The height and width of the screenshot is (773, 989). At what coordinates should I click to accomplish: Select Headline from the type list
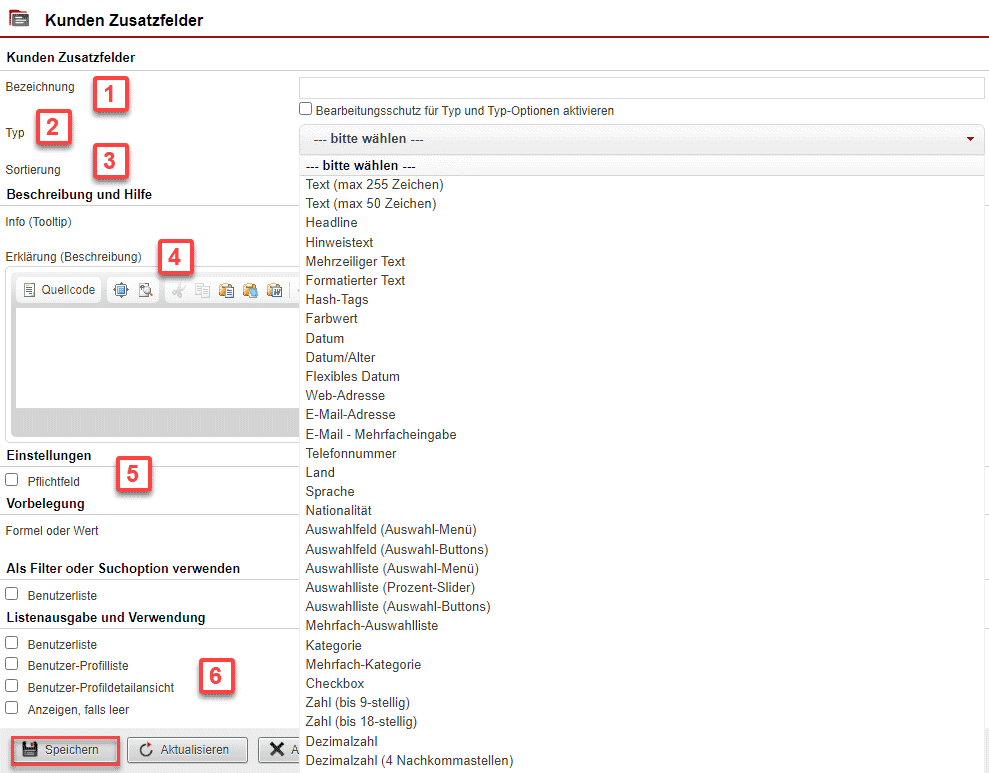click(331, 223)
